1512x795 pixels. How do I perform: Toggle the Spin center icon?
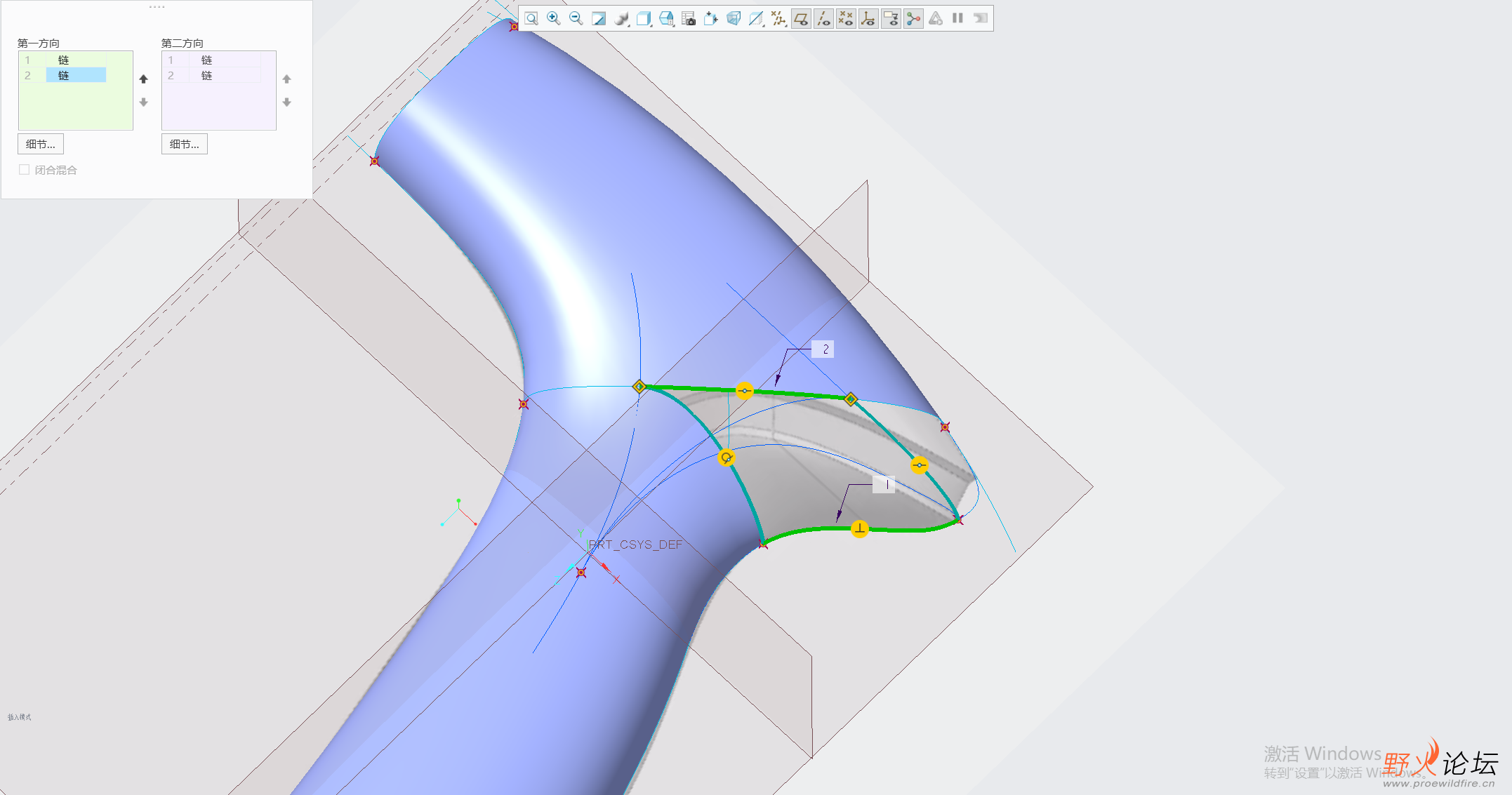pyautogui.click(x=913, y=19)
